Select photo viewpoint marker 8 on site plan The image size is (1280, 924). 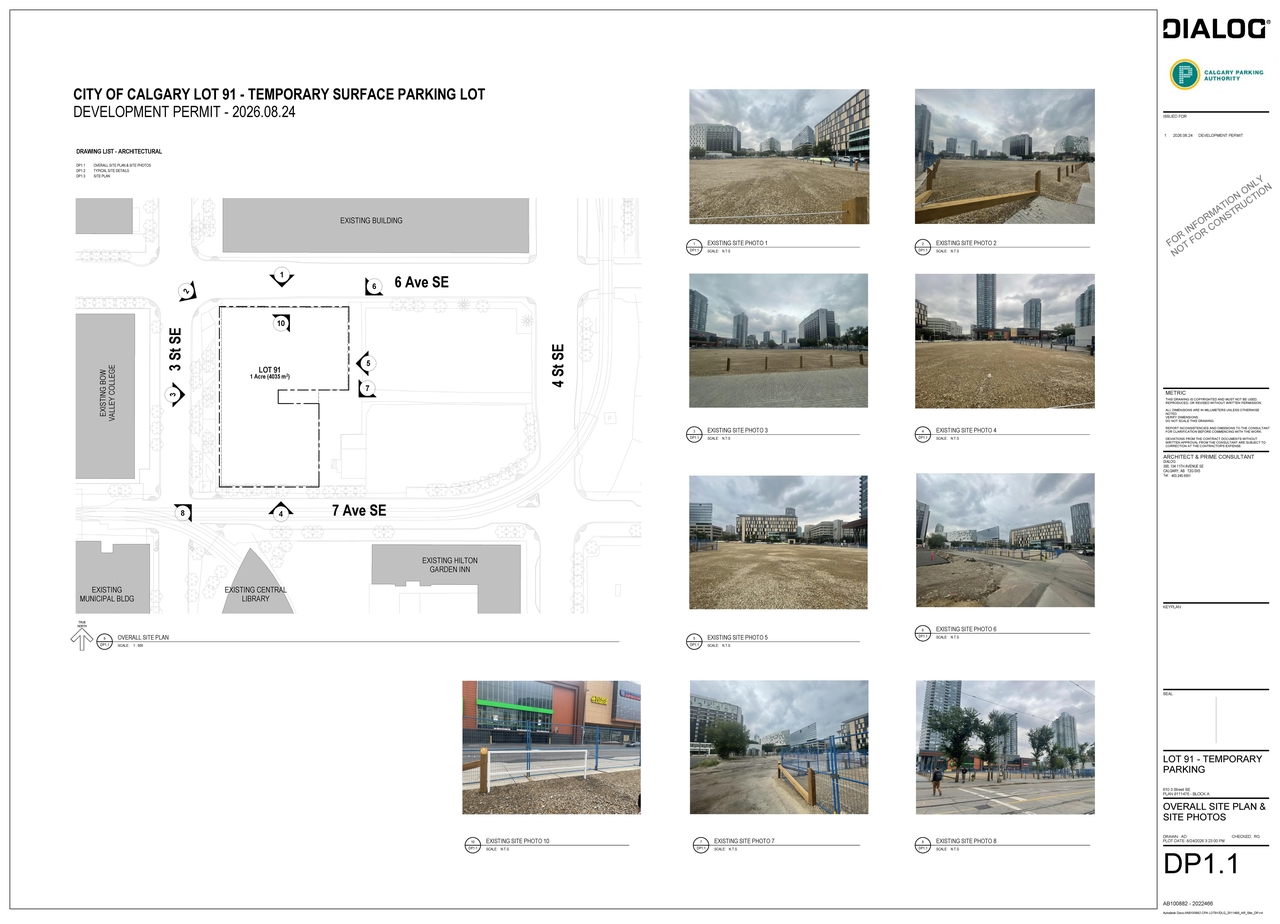click(182, 513)
